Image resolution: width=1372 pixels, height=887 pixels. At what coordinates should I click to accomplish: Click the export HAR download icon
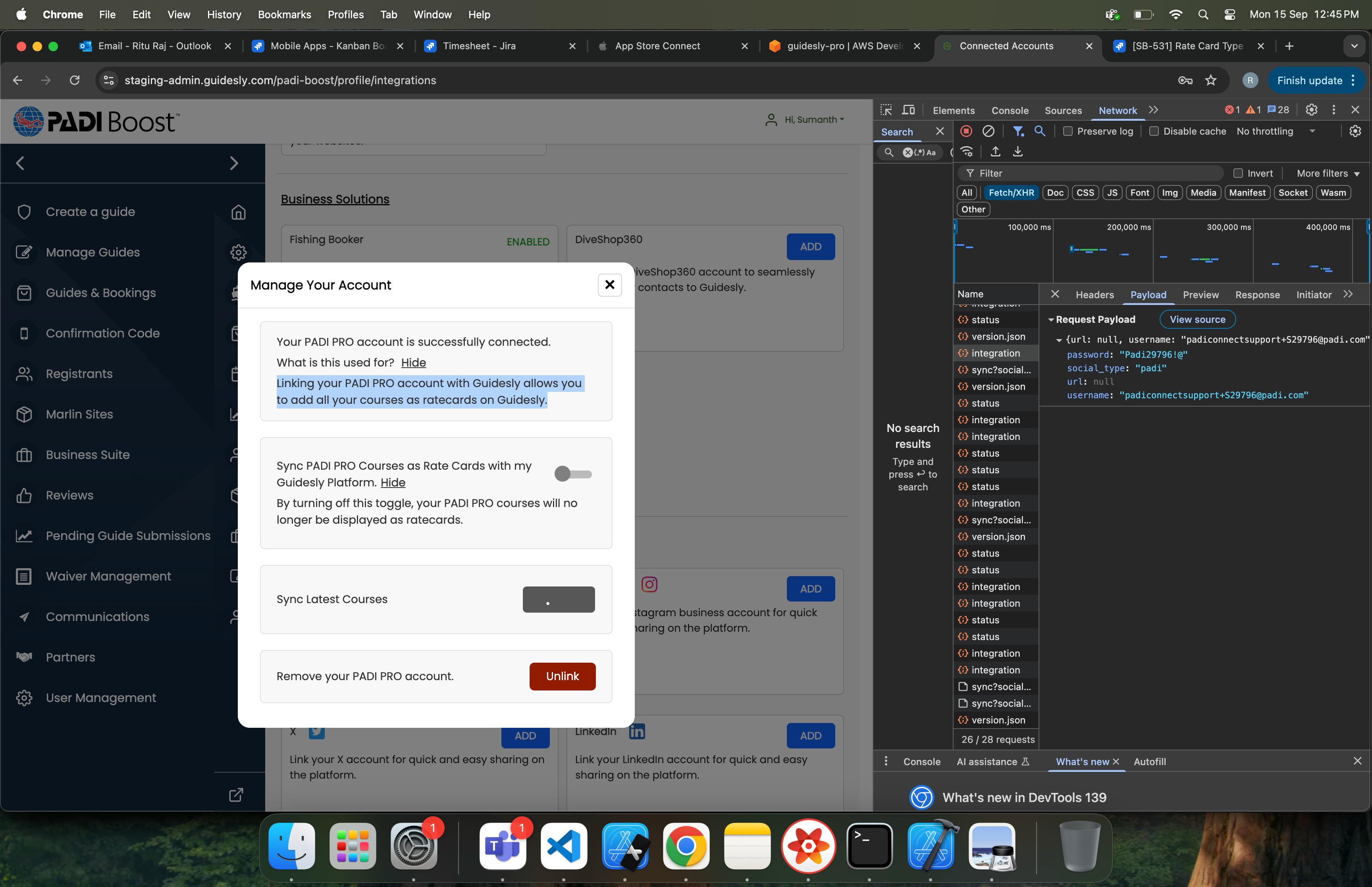tap(1018, 152)
